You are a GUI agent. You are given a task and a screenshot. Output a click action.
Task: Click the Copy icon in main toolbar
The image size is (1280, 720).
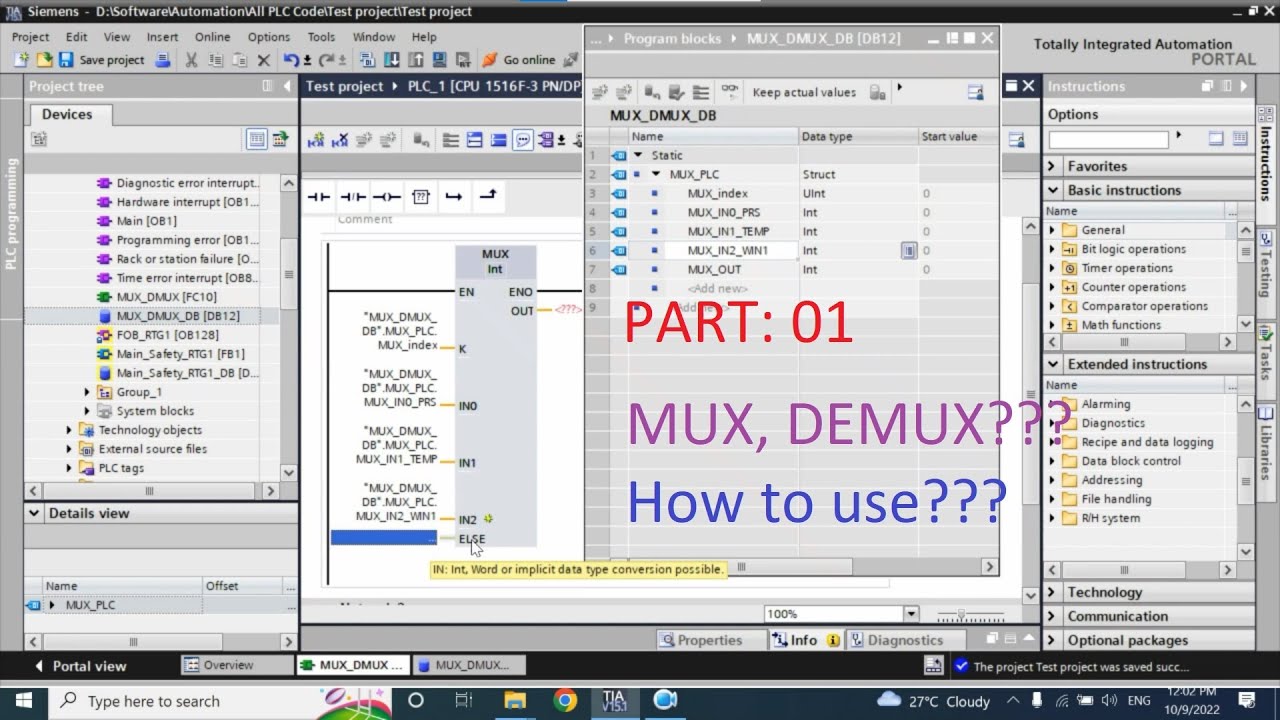click(216, 60)
